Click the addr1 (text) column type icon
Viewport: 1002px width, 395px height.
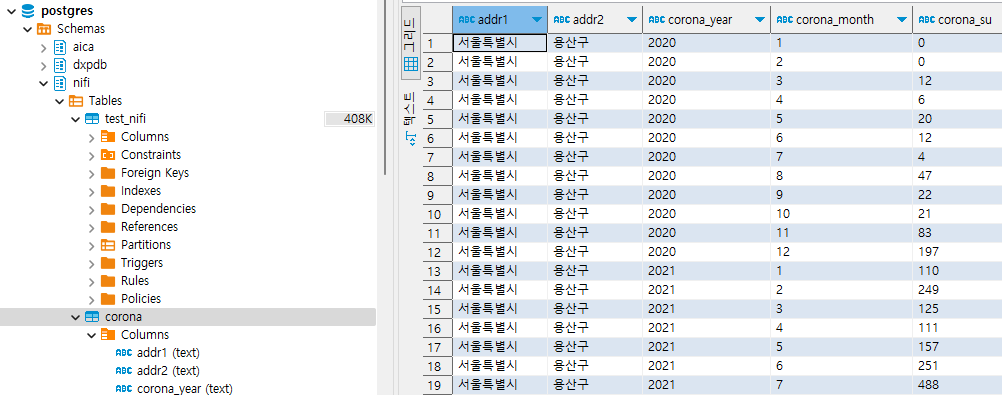[123, 353]
